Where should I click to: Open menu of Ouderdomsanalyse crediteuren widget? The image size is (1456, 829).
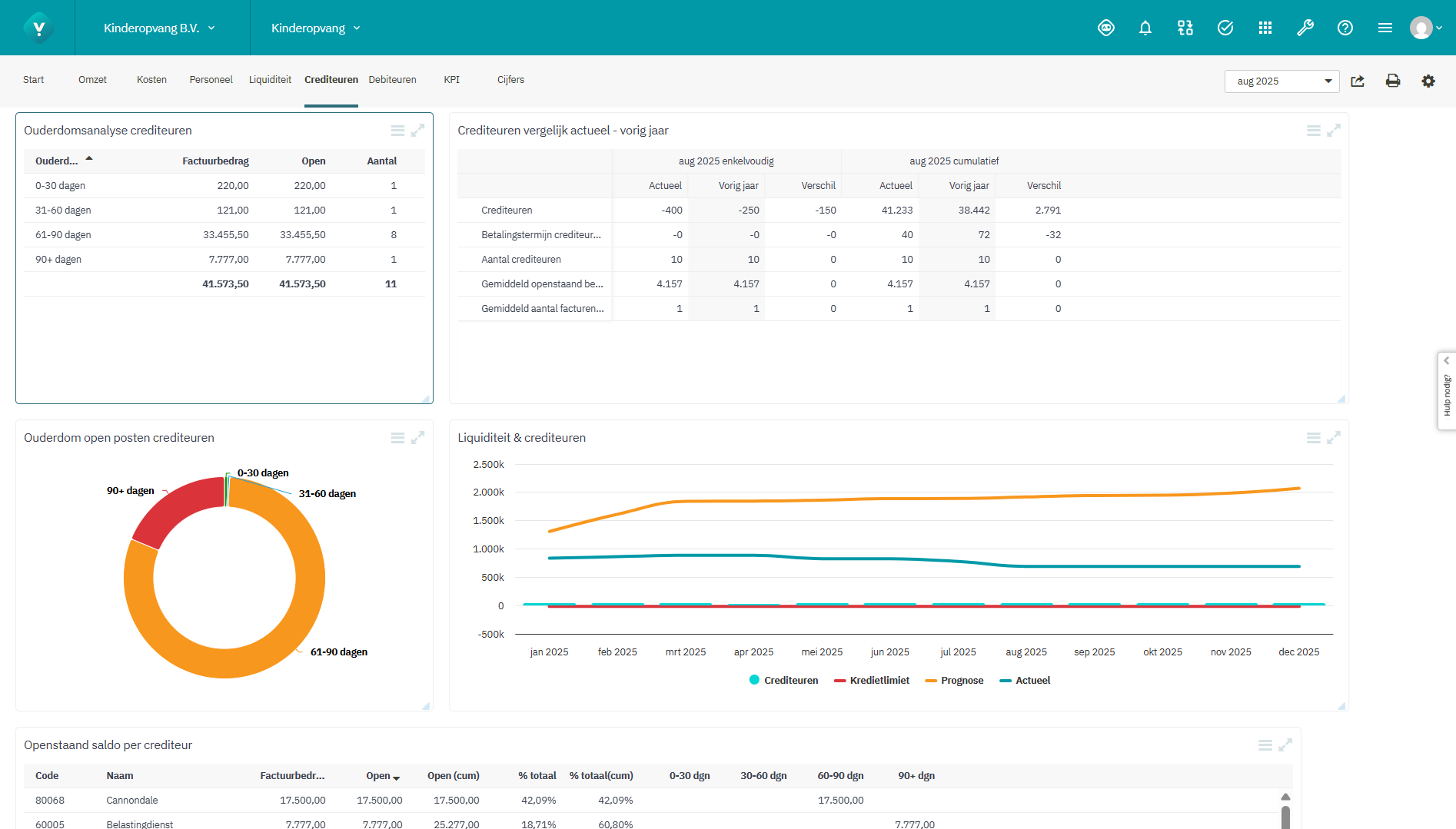point(397,131)
